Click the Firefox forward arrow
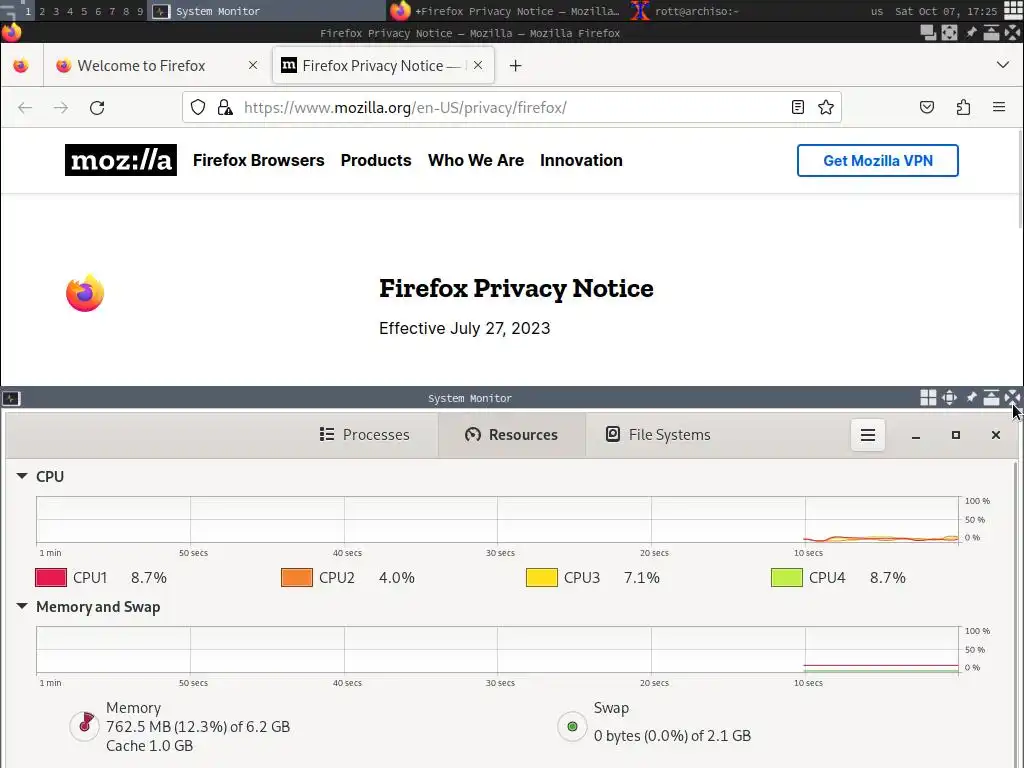This screenshot has width=1024, height=768. tap(61, 108)
